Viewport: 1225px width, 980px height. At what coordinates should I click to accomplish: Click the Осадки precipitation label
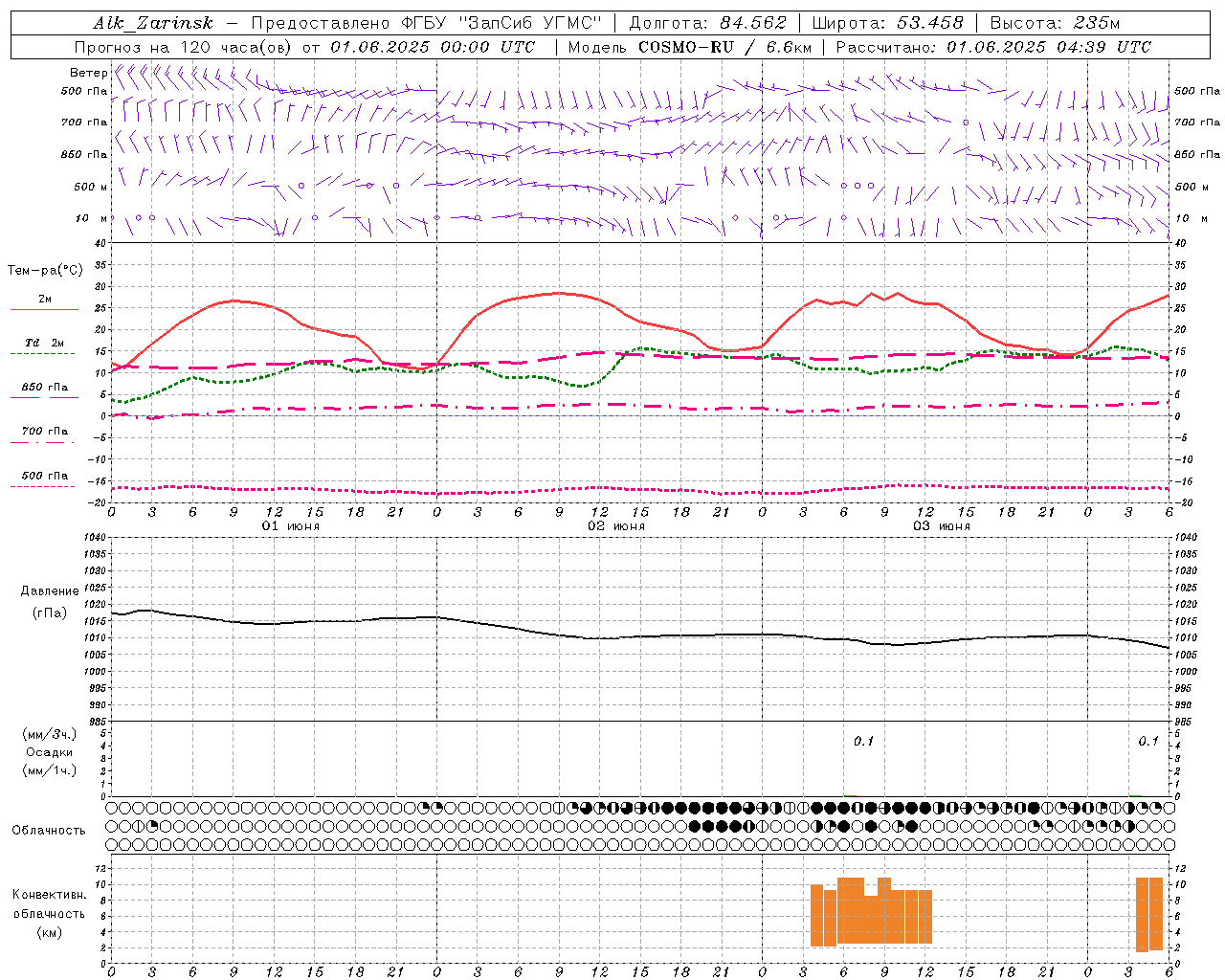pos(50,752)
